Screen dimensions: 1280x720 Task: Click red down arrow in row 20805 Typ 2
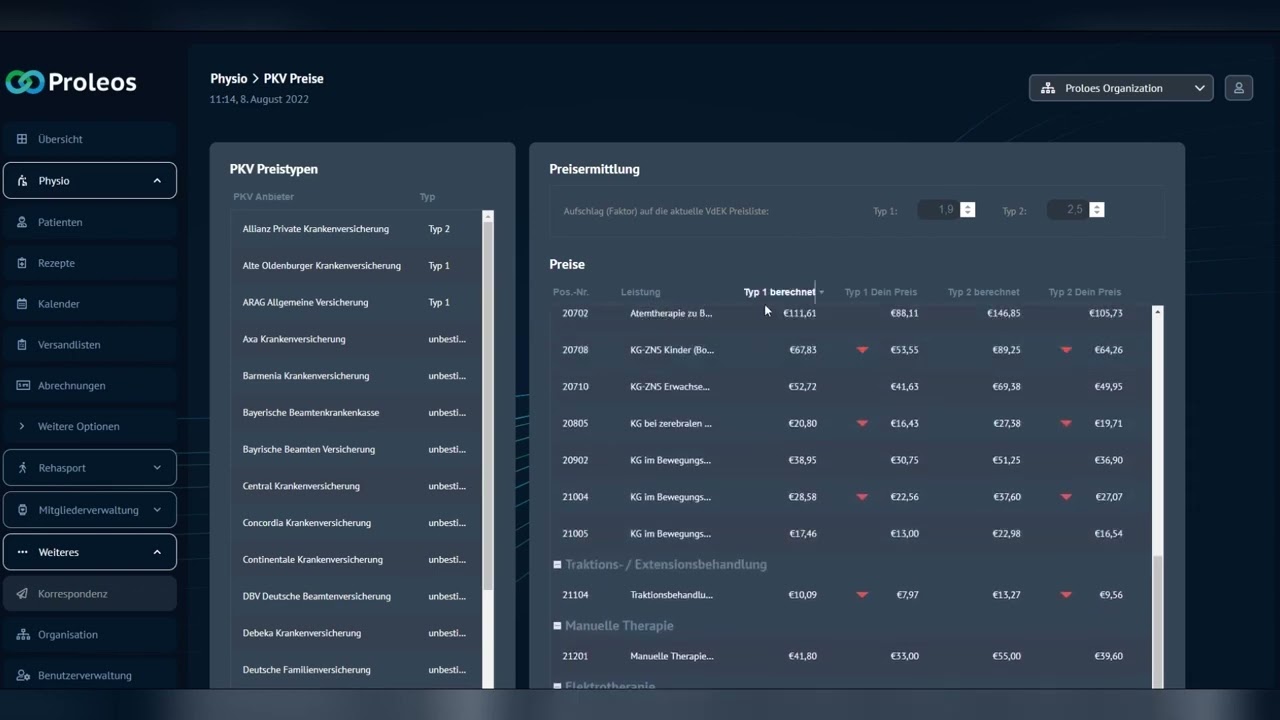tap(1066, 424)
